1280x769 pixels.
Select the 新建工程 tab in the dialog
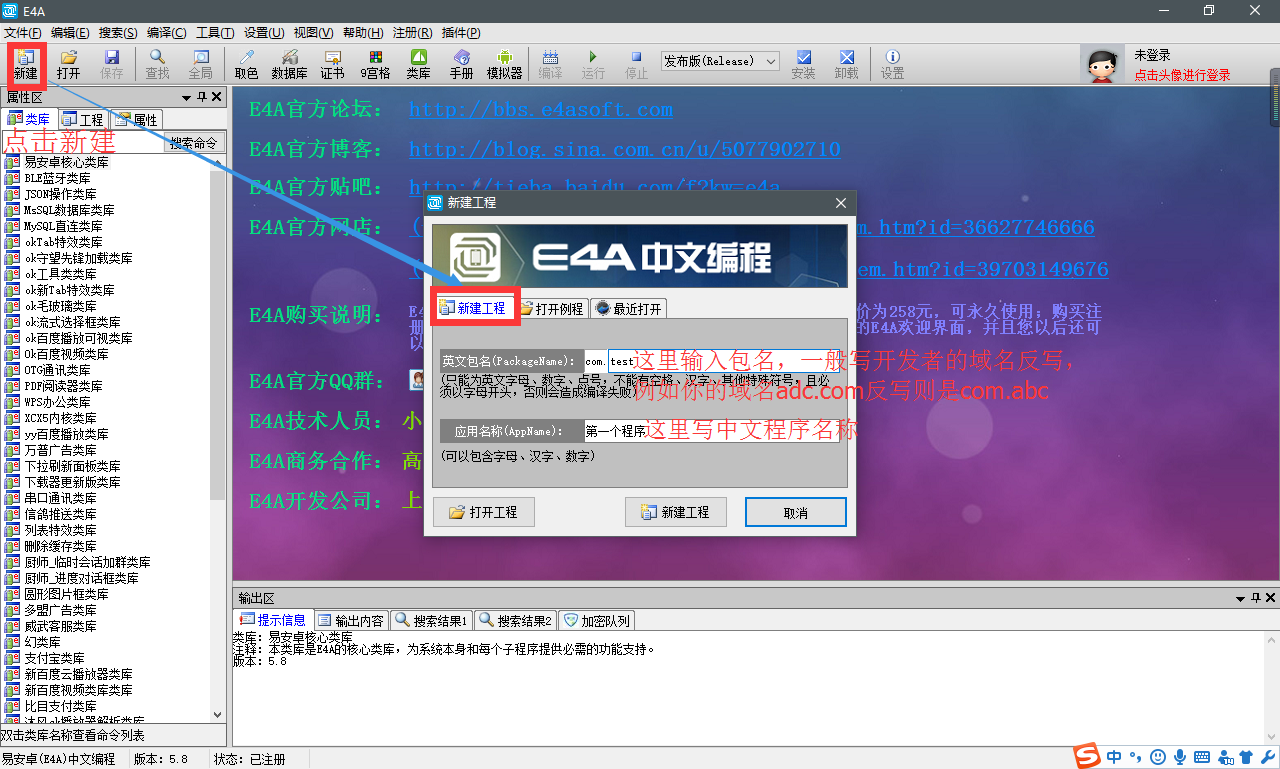[x=474, y=308]
